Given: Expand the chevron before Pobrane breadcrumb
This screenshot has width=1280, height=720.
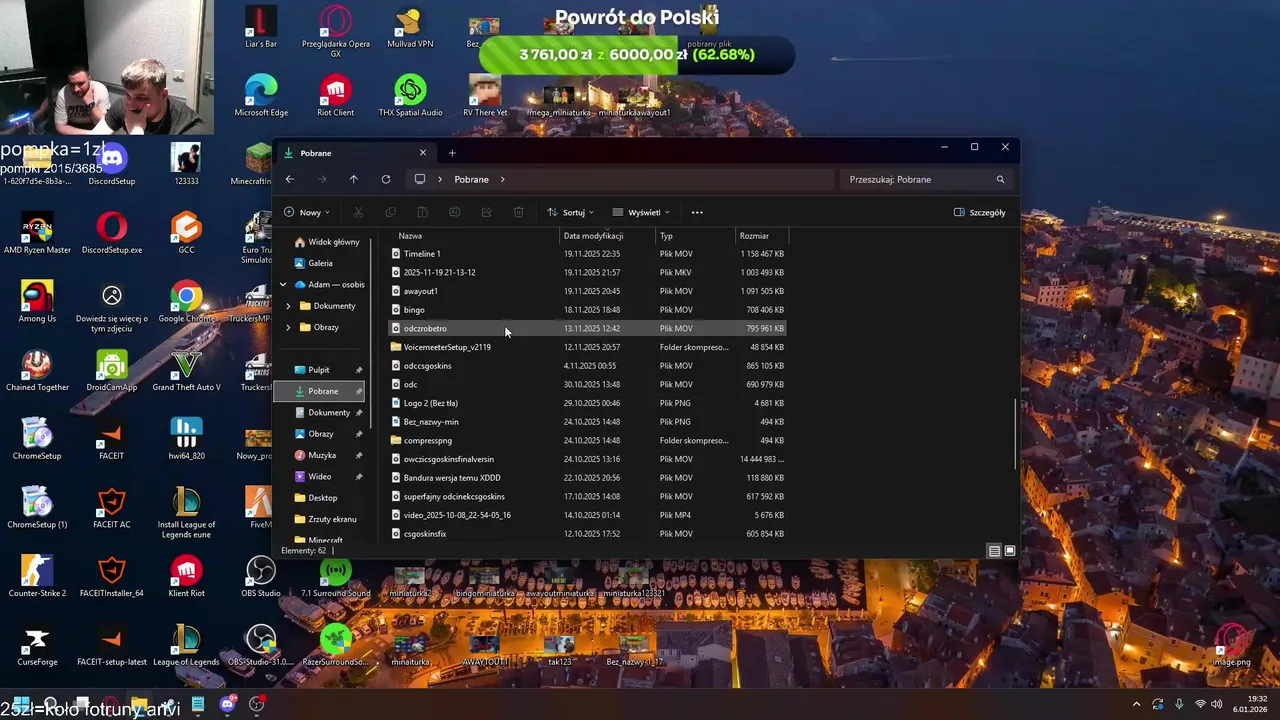Looking at the screenshot, I should pos(440,179).
